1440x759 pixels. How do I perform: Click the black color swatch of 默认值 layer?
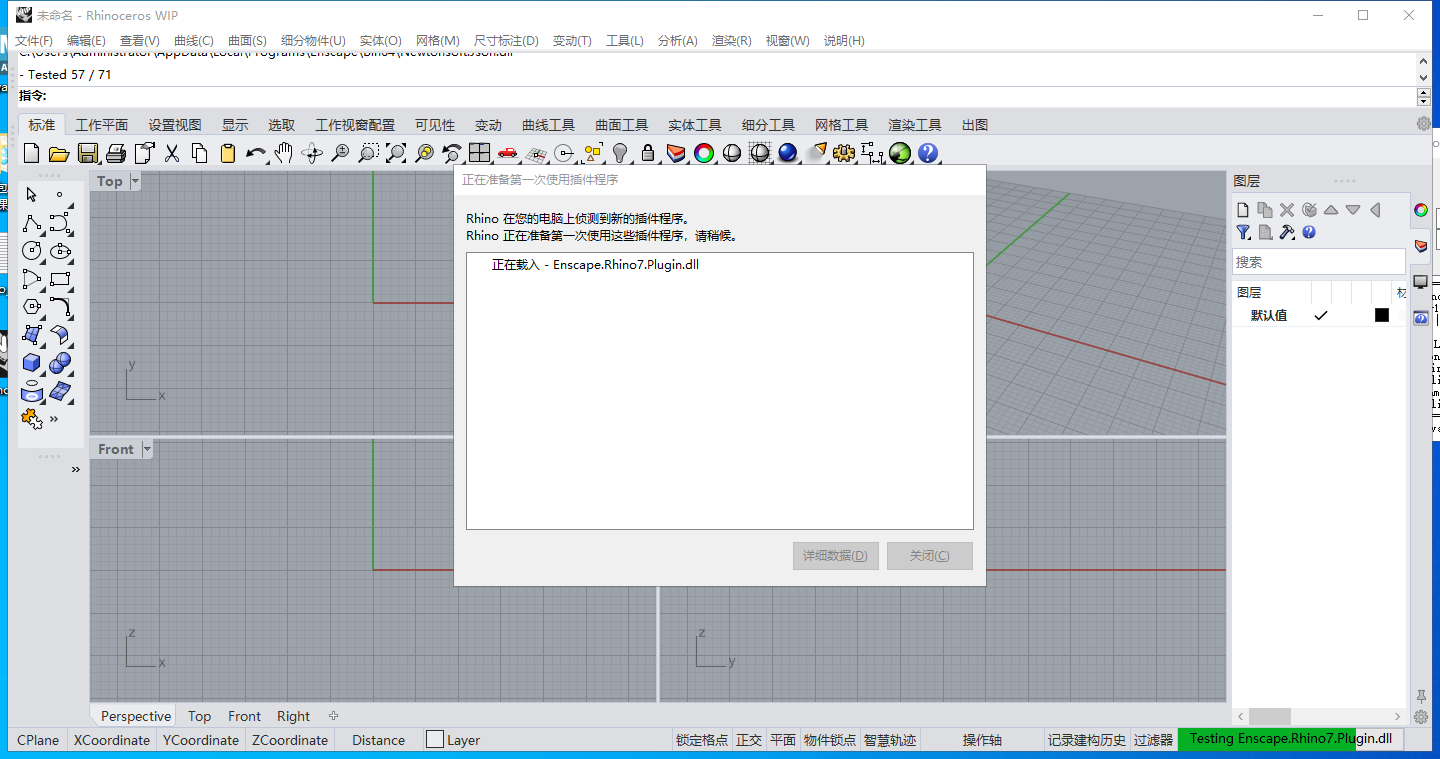[1382, 315]
